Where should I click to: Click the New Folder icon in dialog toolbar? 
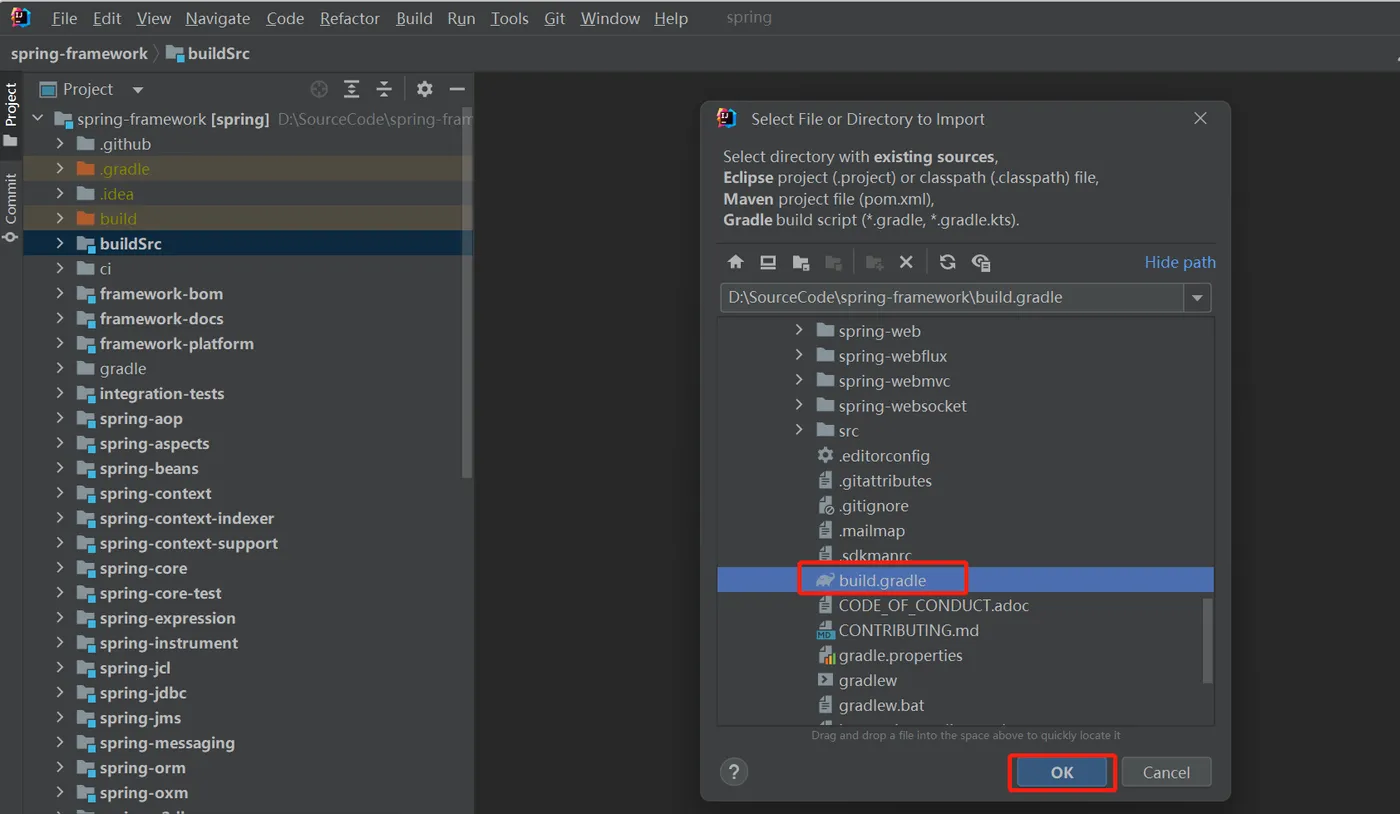(x=874, y=262)
